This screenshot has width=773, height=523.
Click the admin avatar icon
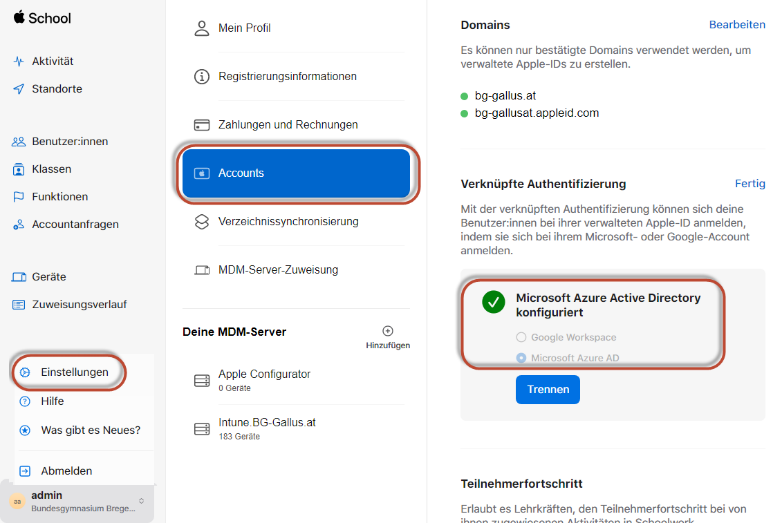click(x=17, y=501)
